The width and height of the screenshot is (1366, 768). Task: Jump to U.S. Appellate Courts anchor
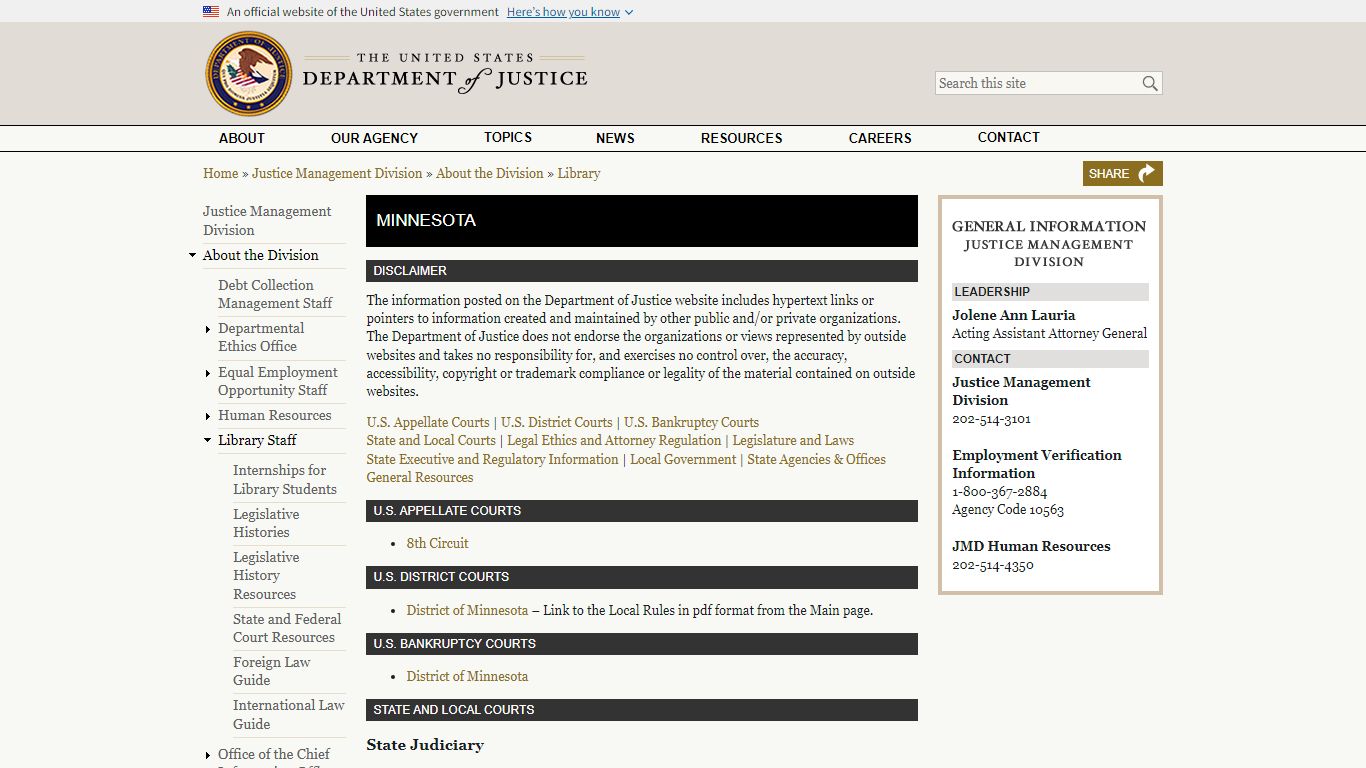coord(428,422)
